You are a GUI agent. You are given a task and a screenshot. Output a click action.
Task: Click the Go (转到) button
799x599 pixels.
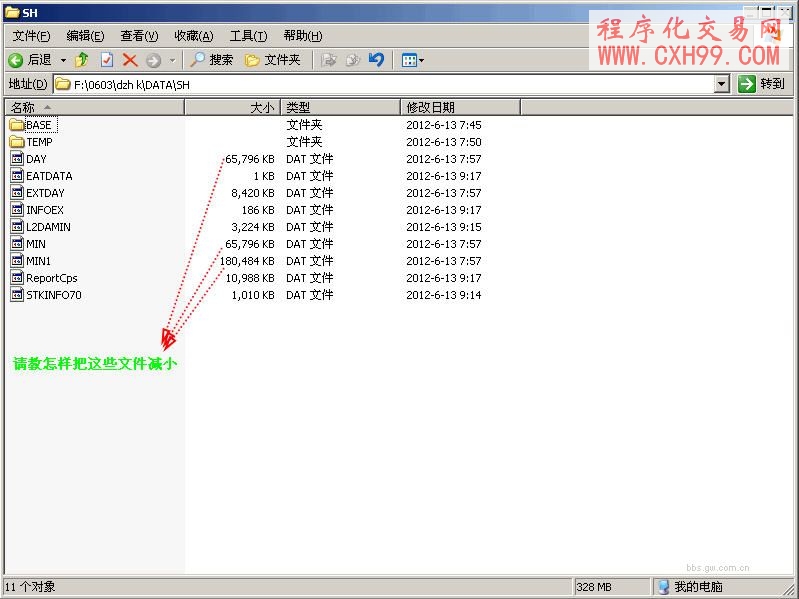point(762,85)
